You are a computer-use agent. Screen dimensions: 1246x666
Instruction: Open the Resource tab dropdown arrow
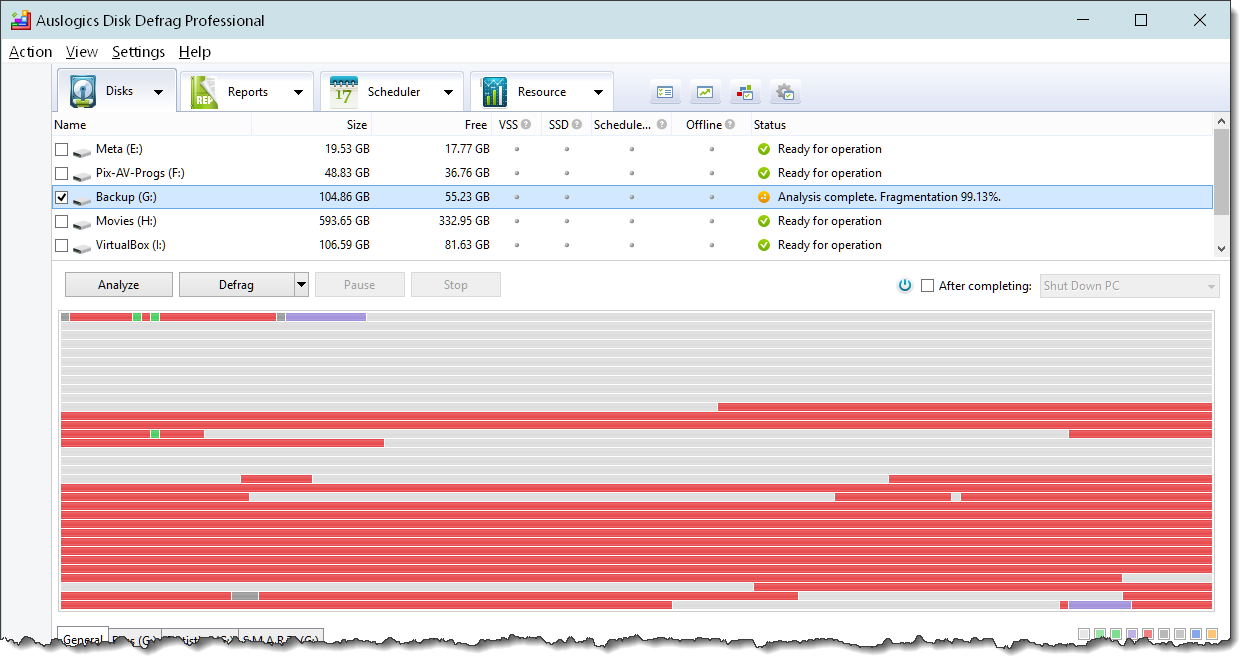[x=598, y=92]
